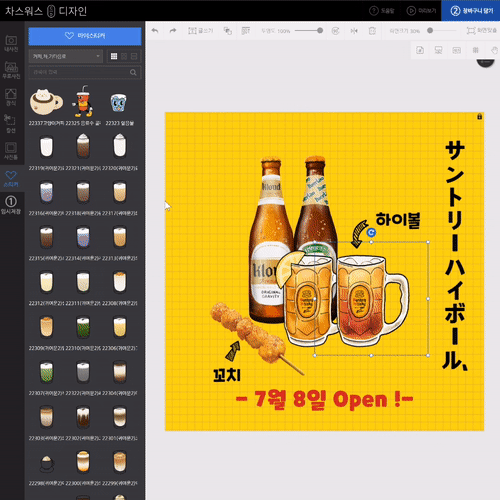The image size is (500, 500).
Task: Select the 하이볼 text on canvas
Action: 398,220
